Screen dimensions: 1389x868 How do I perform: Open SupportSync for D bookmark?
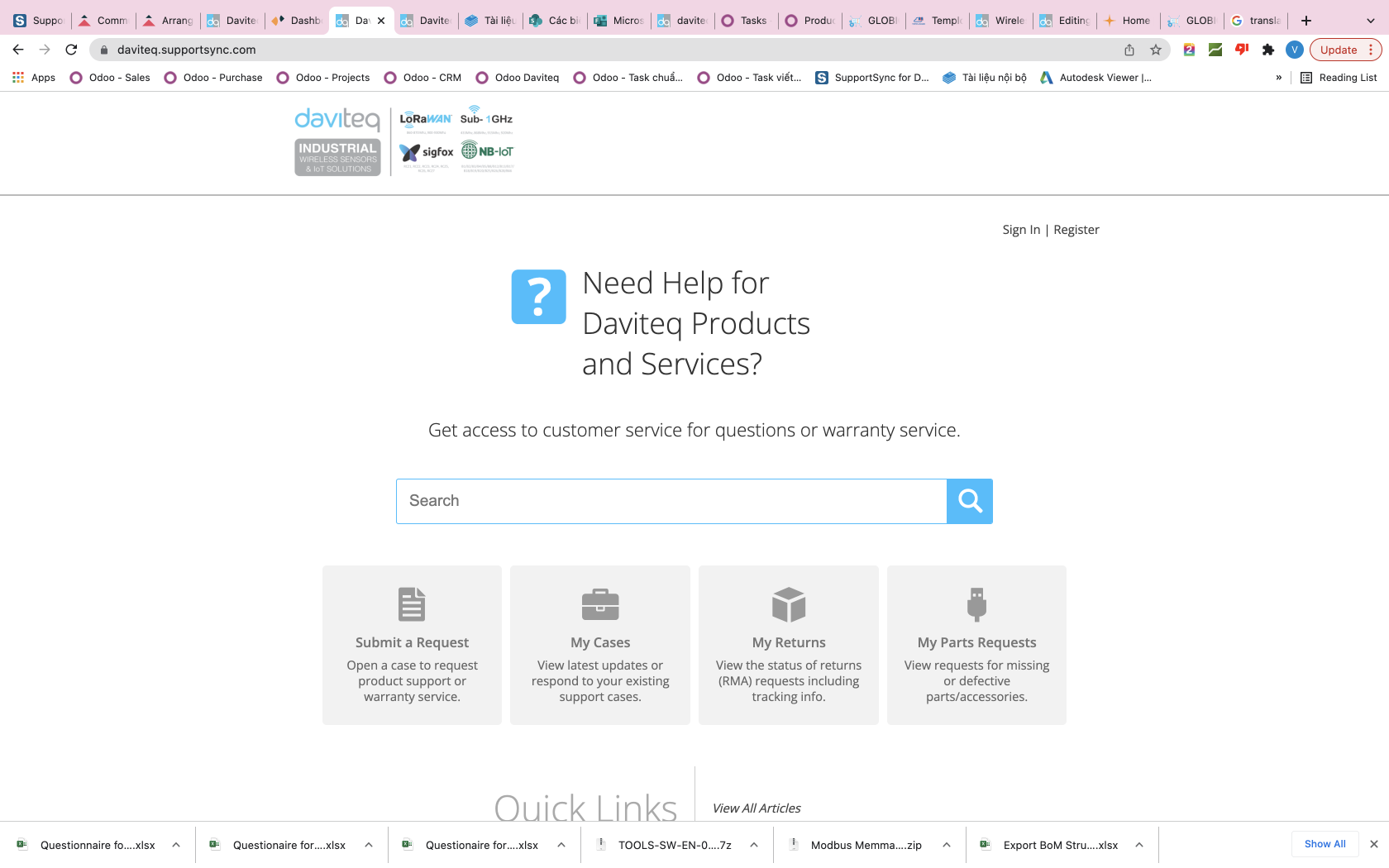coord(872,78)
